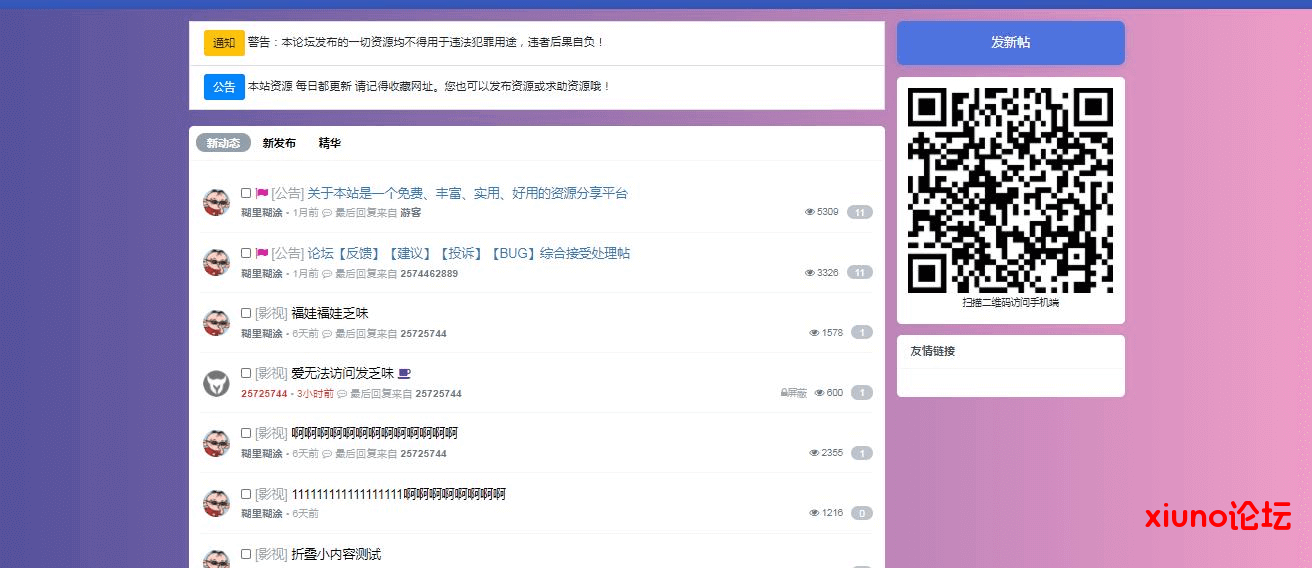1312x568 pixels.
Task: Open the post 福娃福娃乏味
Action: click(x=330, y=313)
